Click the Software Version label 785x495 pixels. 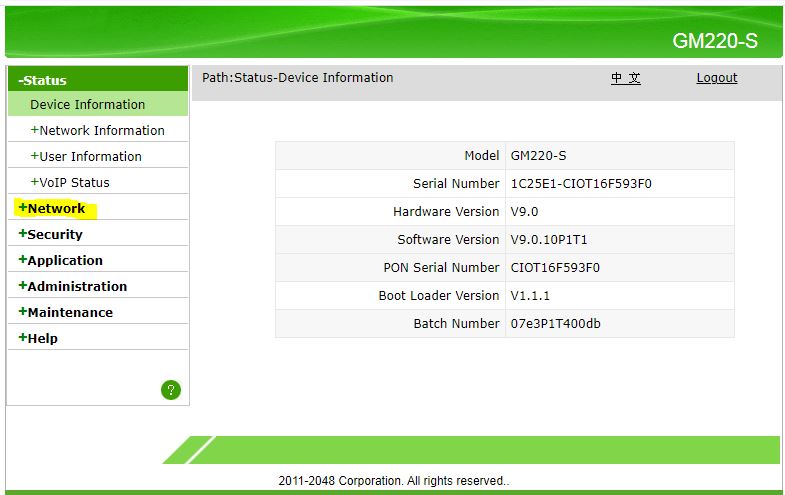448,240
